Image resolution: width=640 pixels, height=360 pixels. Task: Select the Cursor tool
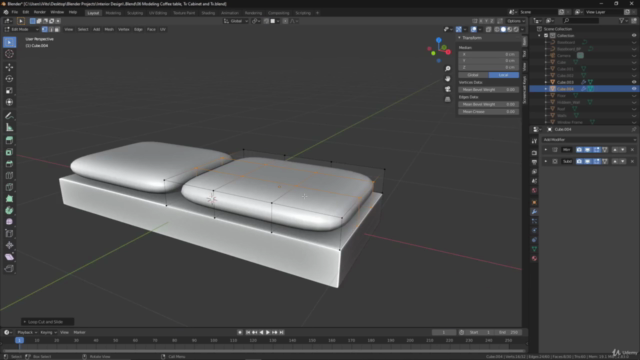[x=9, y=54]
